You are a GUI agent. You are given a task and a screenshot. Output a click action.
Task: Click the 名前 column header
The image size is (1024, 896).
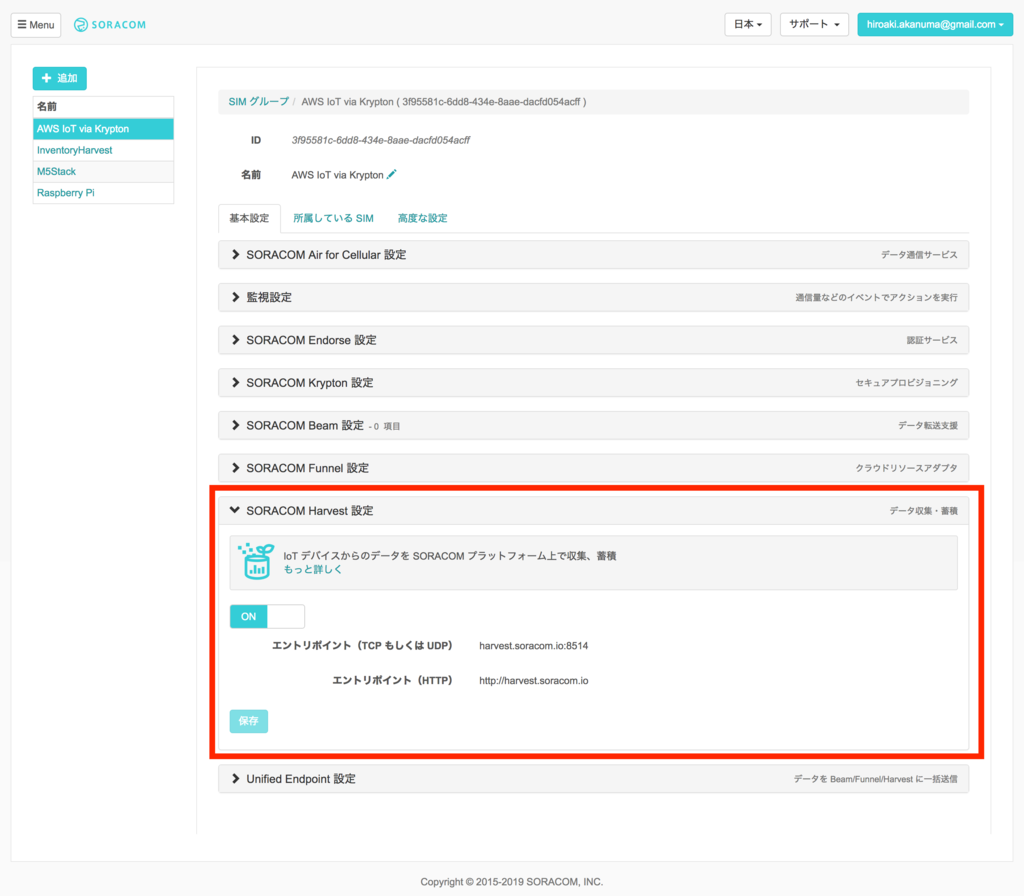pyautogui.click(x=103, y=106)
